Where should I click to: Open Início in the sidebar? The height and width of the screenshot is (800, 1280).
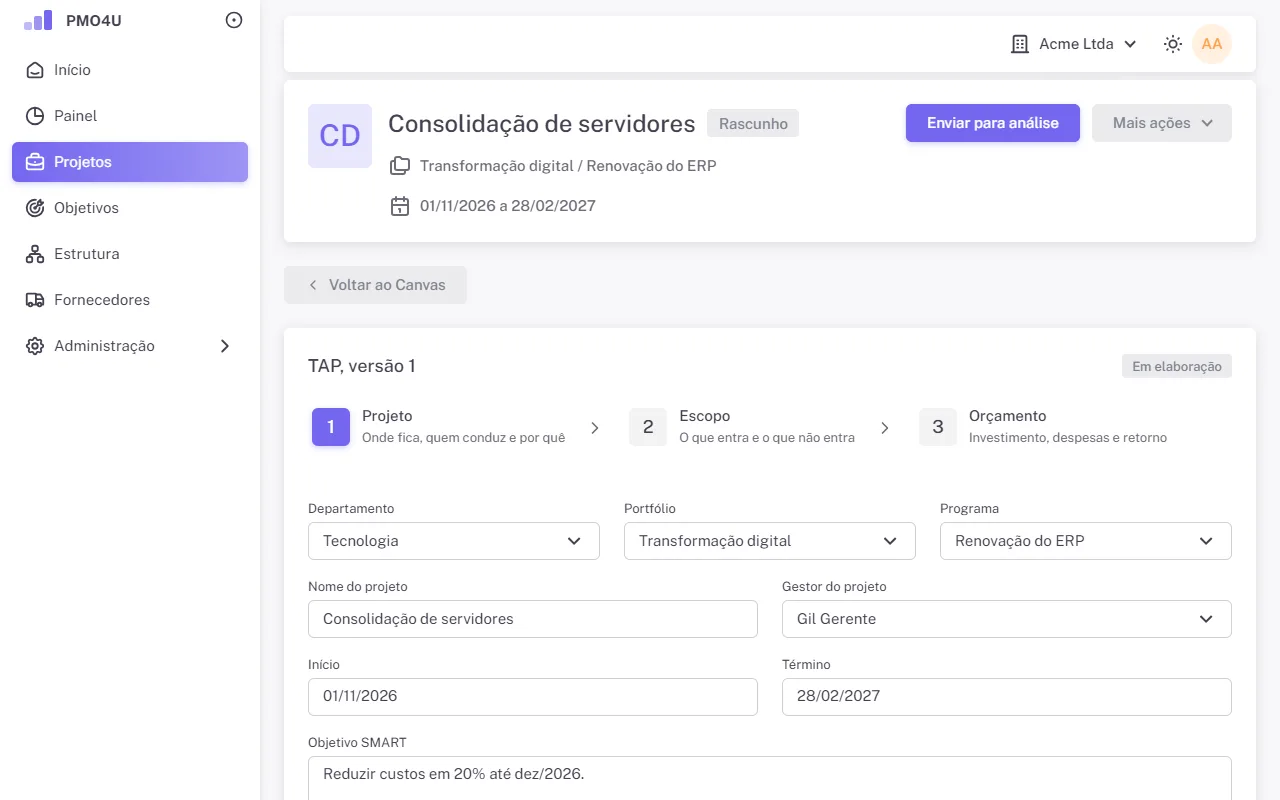pyautogui.click(x=130, y=70)
